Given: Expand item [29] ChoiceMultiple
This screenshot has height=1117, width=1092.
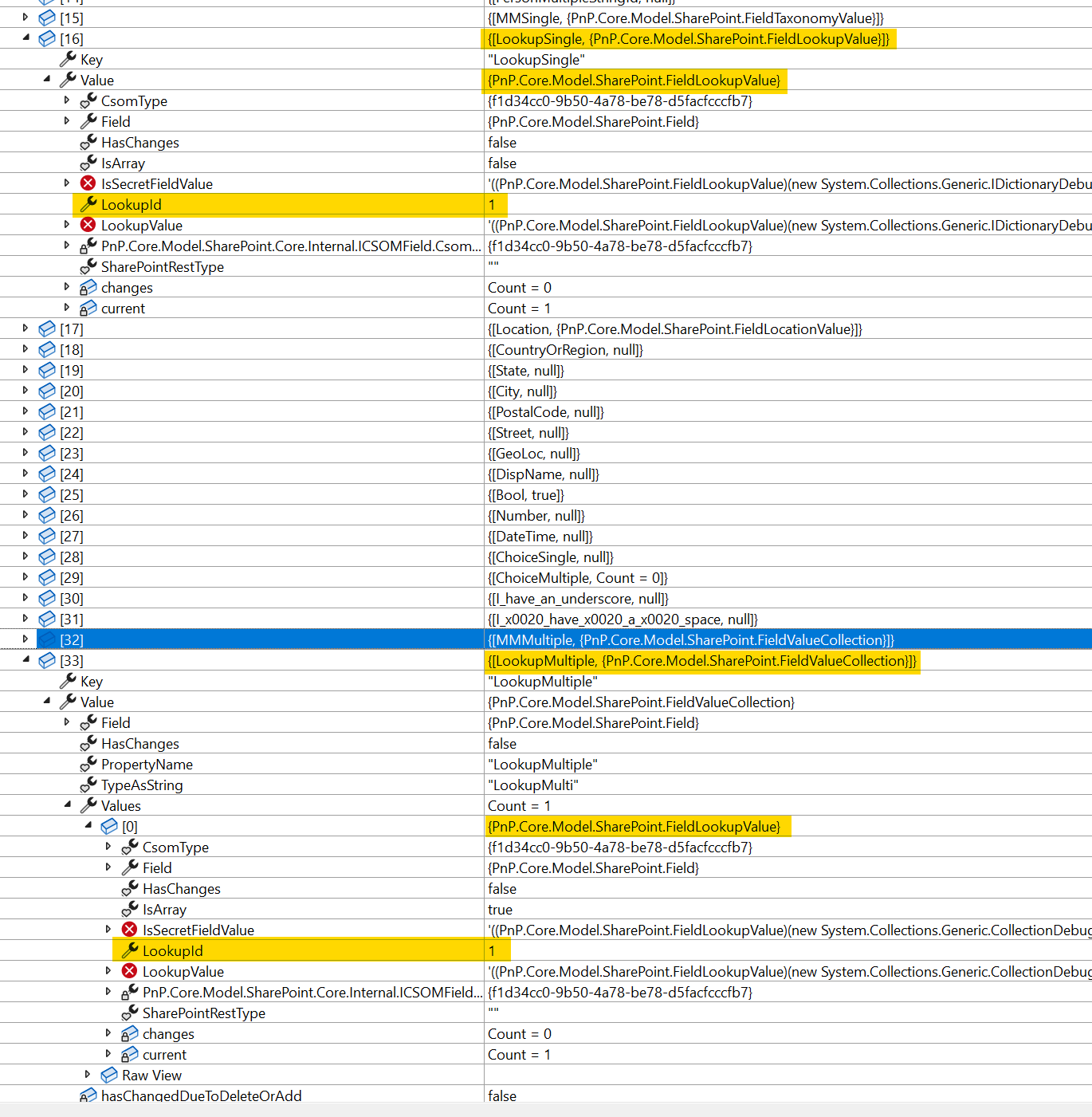Looking at the screenshot, I should coord(26,577).
